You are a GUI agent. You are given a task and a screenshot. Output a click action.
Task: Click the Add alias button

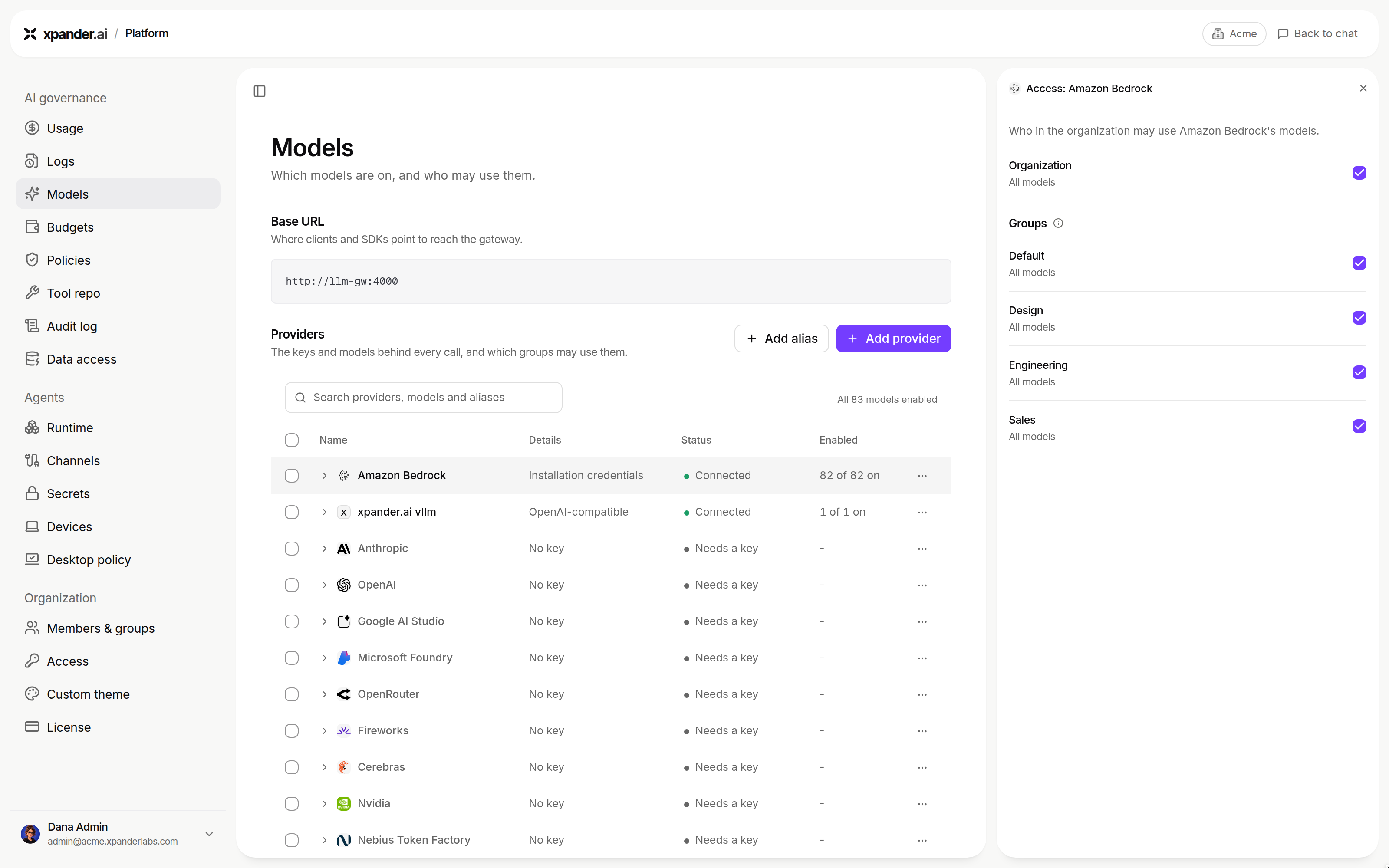pos(781,339)
